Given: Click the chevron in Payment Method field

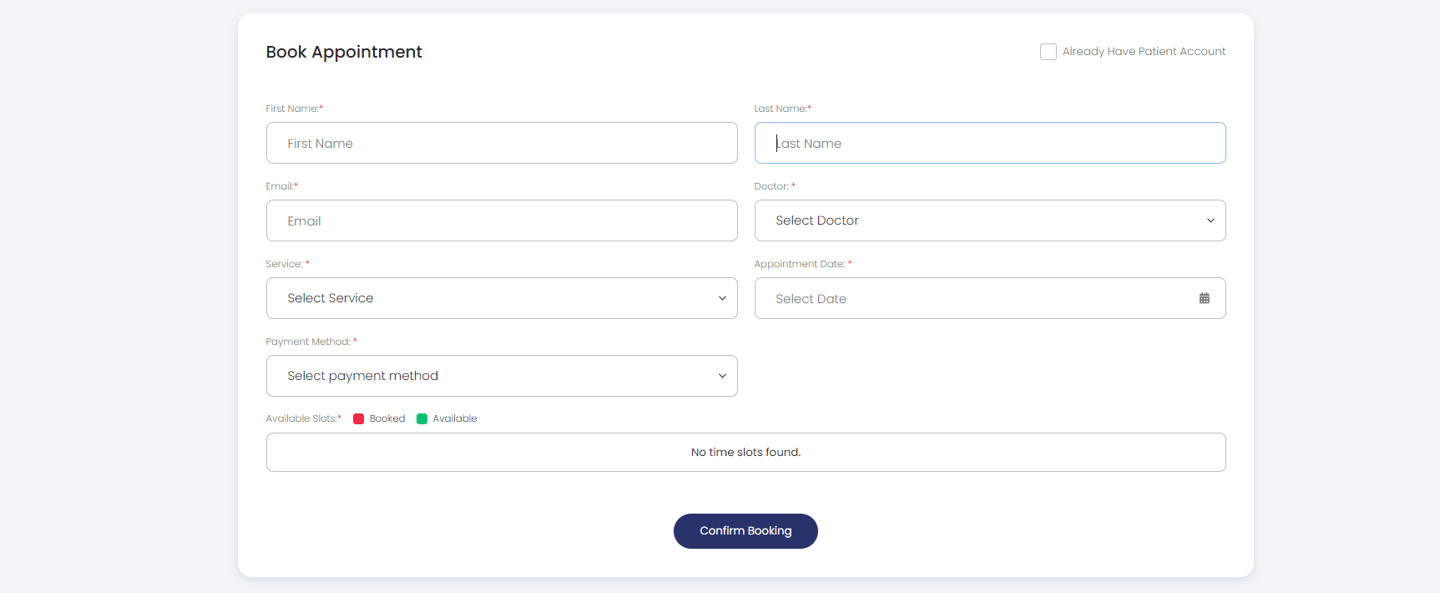Looking at the screenshot, I should pos(722,376).
